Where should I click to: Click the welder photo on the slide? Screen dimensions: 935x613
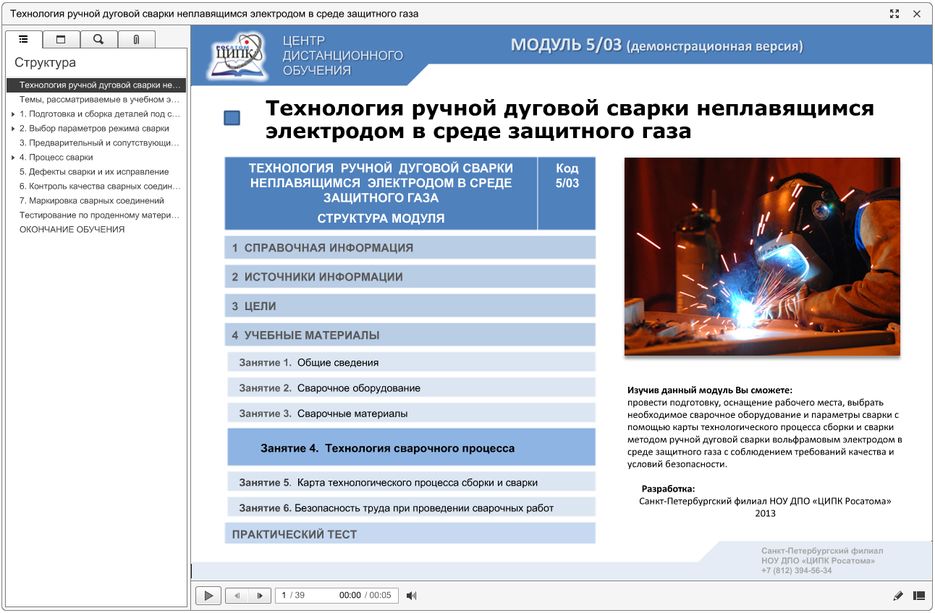pyautogui.click(x=762, y=257)
